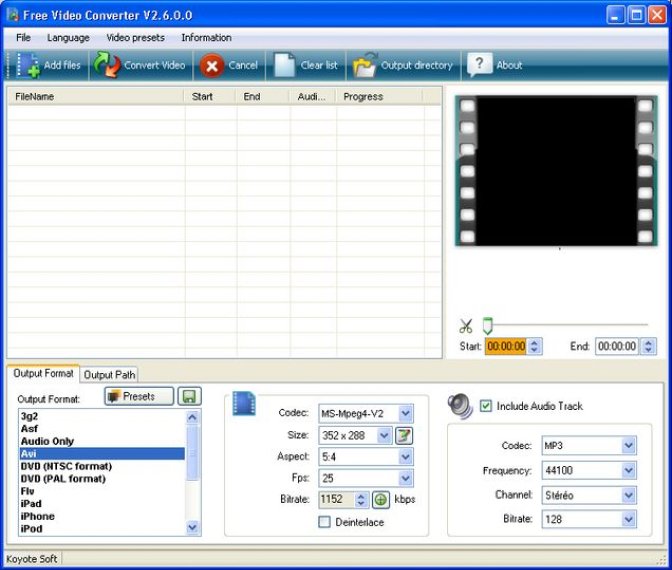Click the custom size edit icon
Viewport: 672px width, 570px height.
pyautogui.click(x=404, y=436)
